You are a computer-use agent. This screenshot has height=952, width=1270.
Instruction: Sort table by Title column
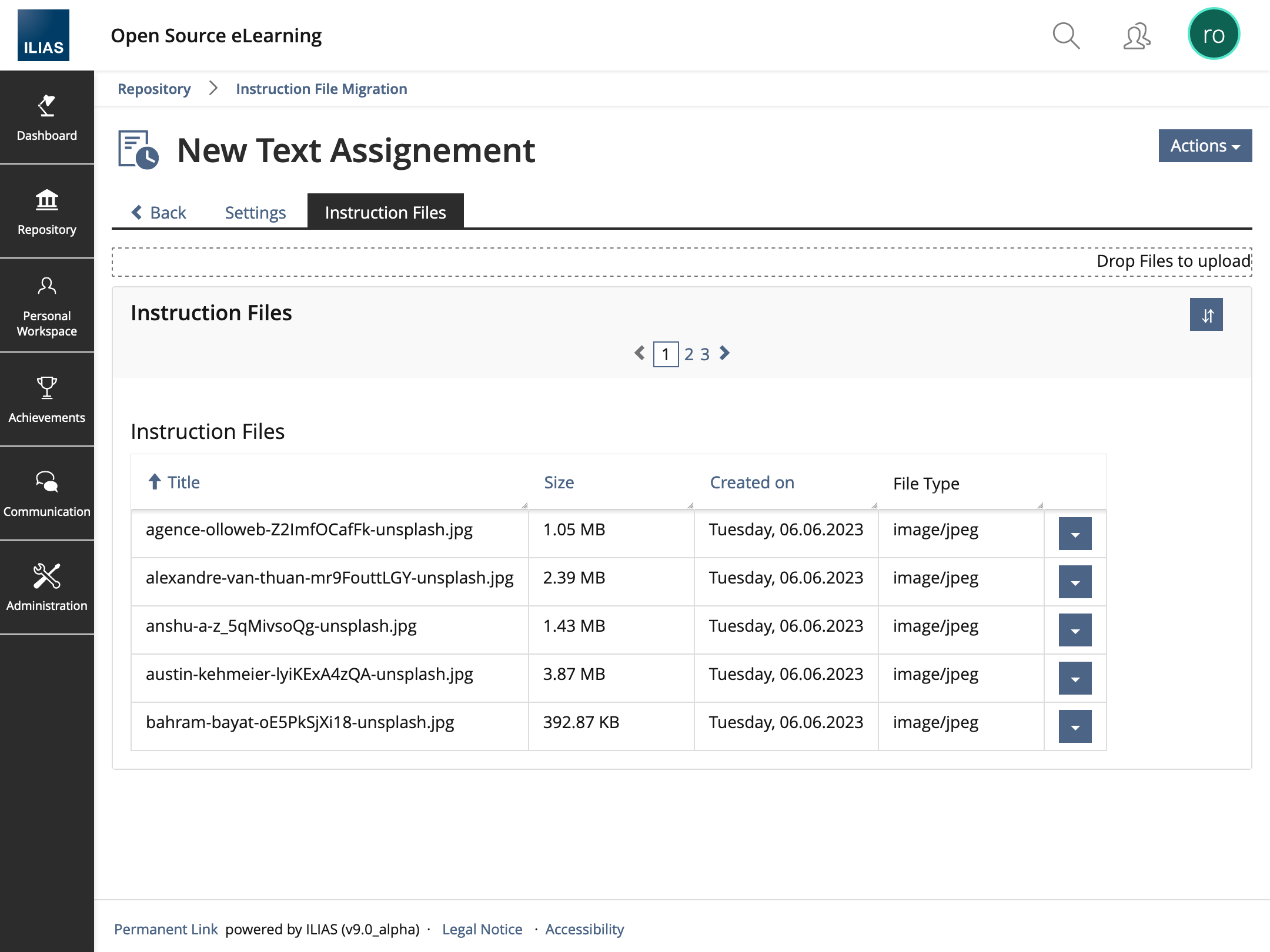click(x=183, y=482)
